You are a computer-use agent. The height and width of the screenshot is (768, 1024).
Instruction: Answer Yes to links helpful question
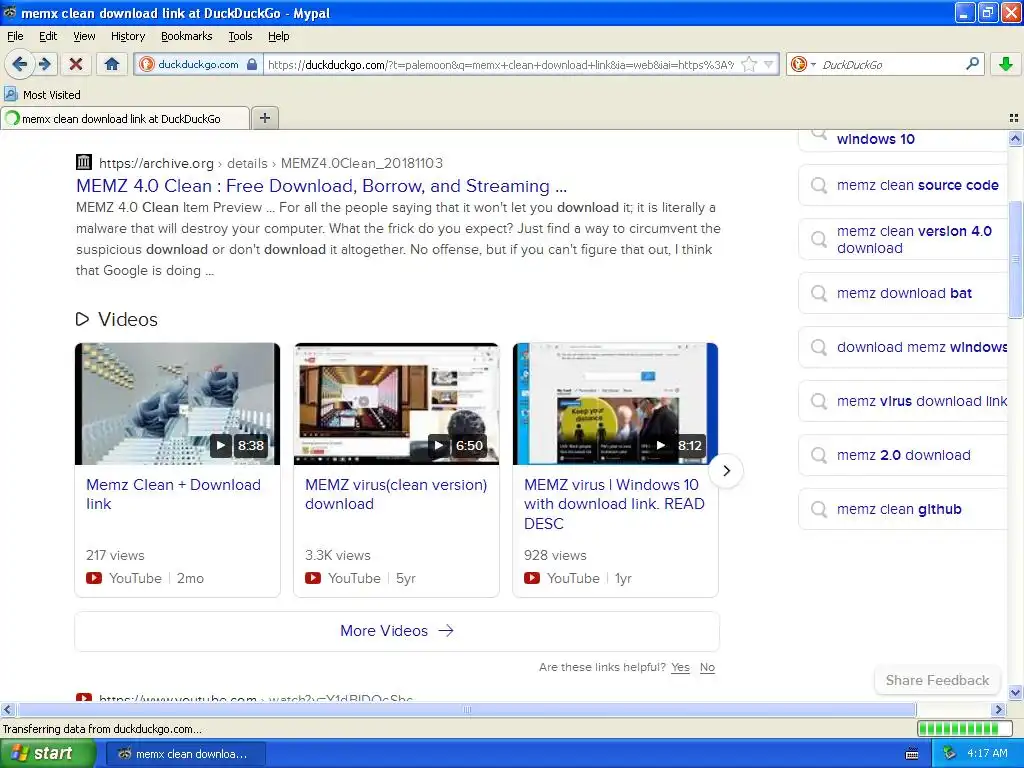(680, 667)
